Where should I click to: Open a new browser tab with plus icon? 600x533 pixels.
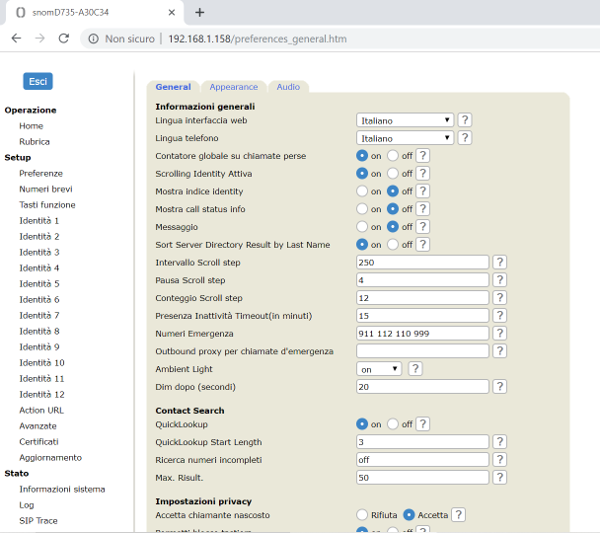tap(199, 13)
